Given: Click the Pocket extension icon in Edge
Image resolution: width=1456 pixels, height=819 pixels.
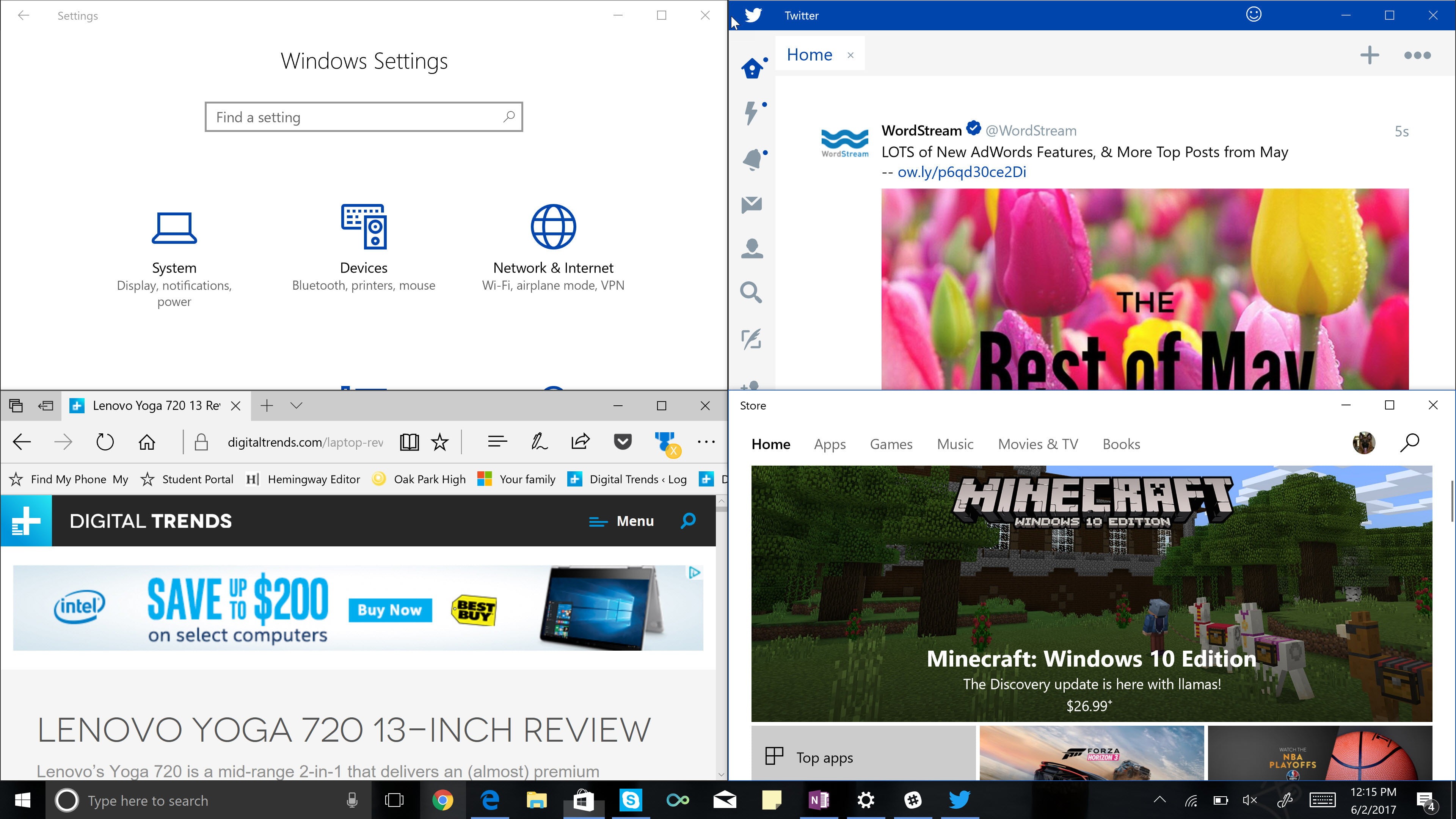Looking at the screenshot, I should pyautogui.click(x=623, y=441).
